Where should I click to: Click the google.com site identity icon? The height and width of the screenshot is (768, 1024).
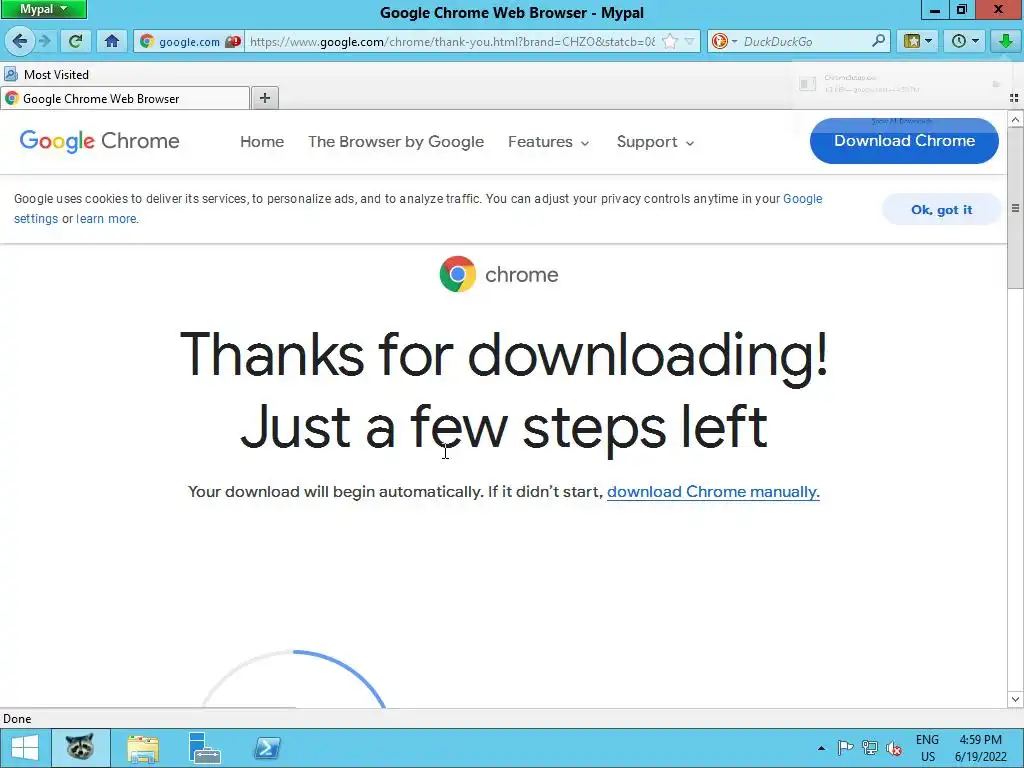coord(147,41)
